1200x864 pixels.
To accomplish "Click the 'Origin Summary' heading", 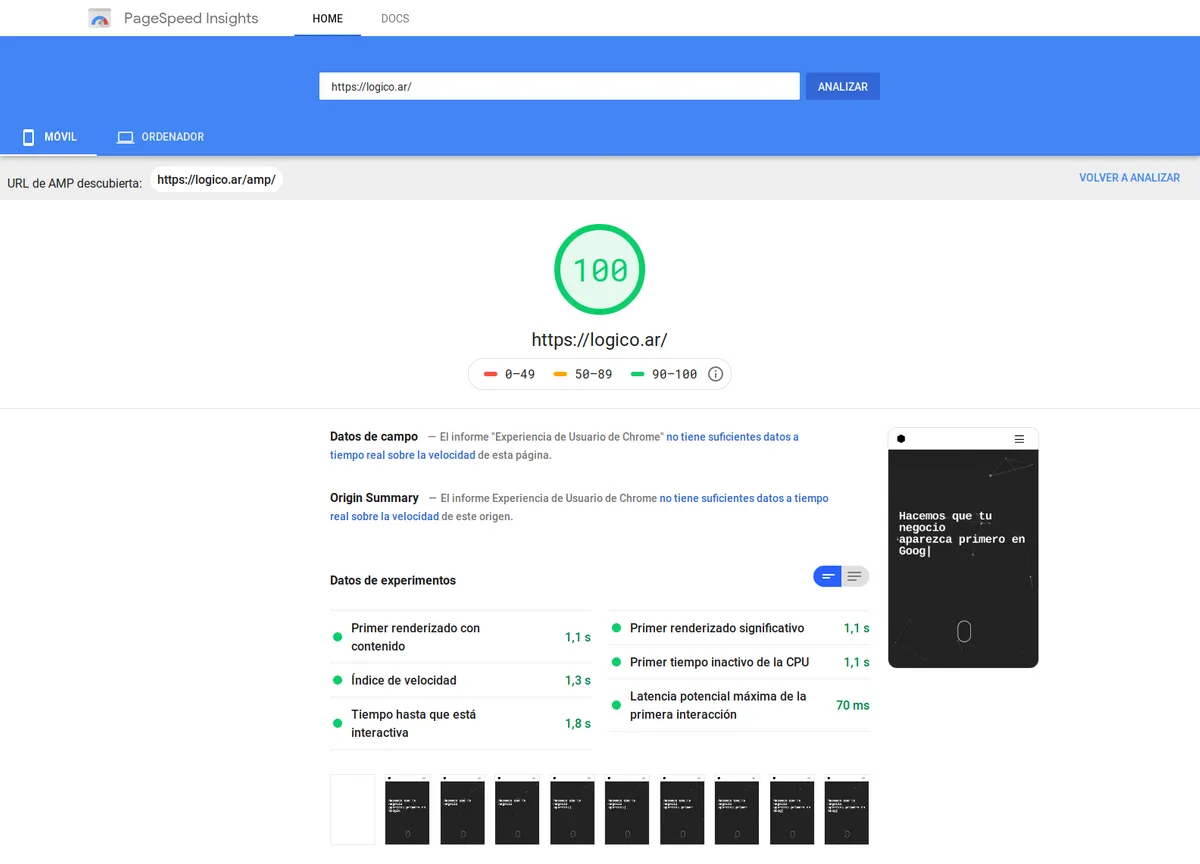I will pyautogui.click(x=374, y=498).
